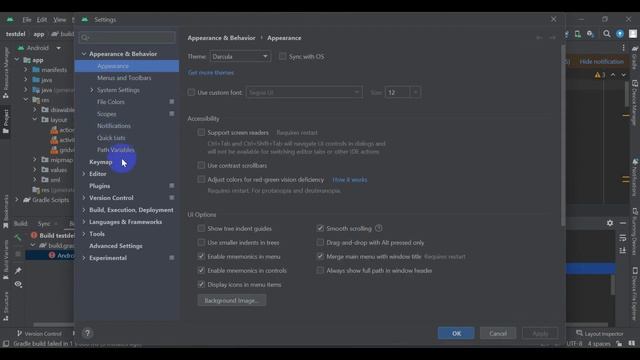Enable Use custom font checkbox

pyautogui.click(x=191, y=92)
